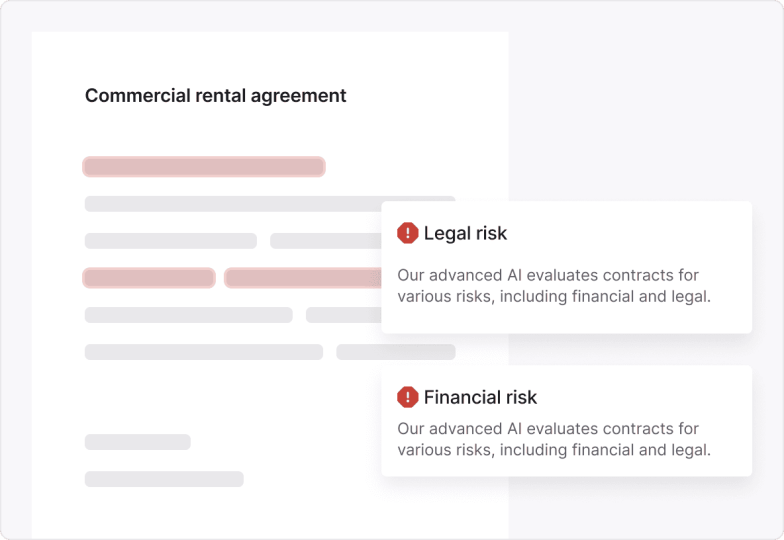Click the right gray segment in the third text row
Viewport: 784px width, 540px height.
click(325, 241)
